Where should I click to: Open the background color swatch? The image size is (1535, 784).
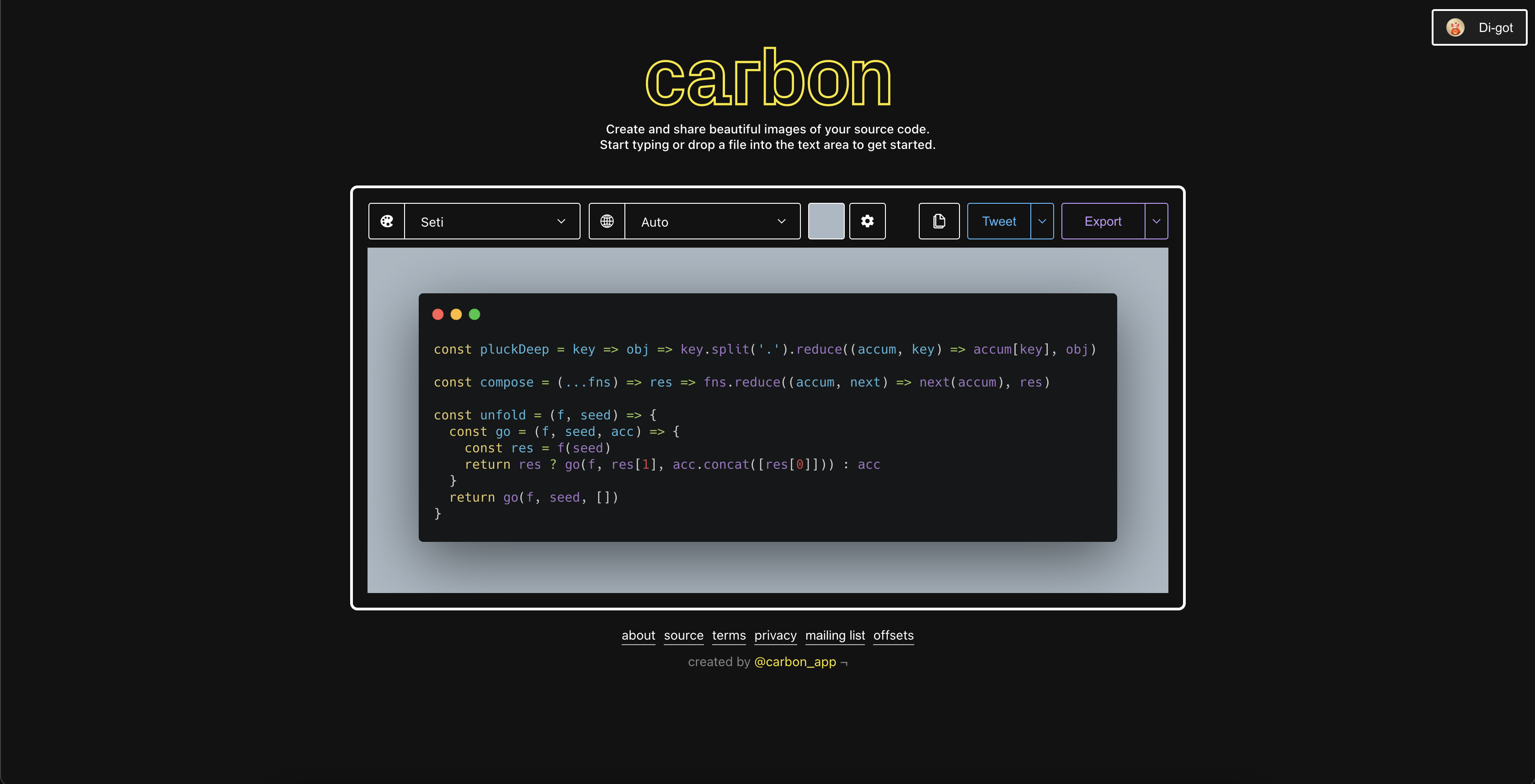826,221
